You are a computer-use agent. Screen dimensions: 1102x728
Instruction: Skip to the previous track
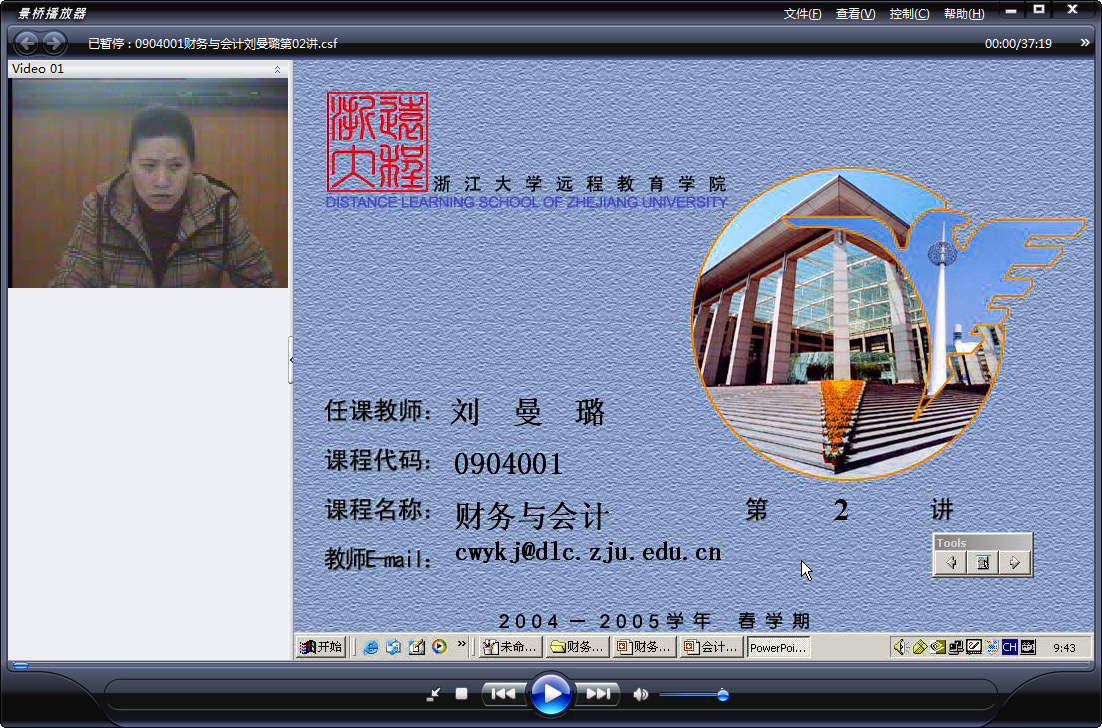(x=503, y=694)
